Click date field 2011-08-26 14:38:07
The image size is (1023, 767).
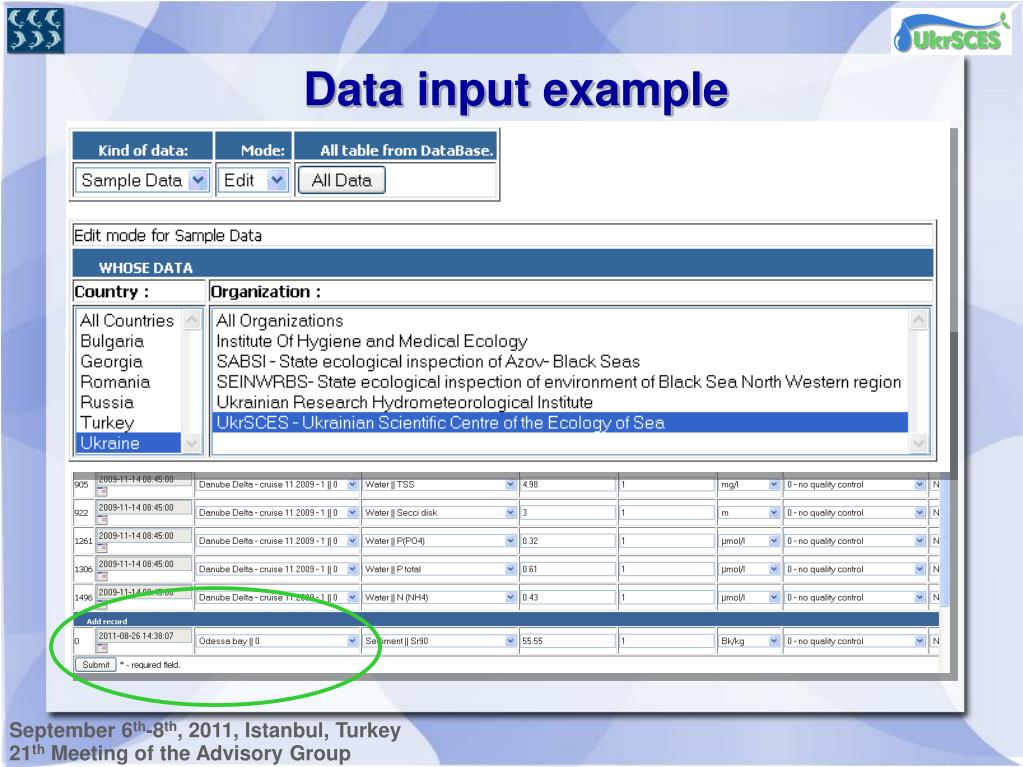[x=144, y=635]
